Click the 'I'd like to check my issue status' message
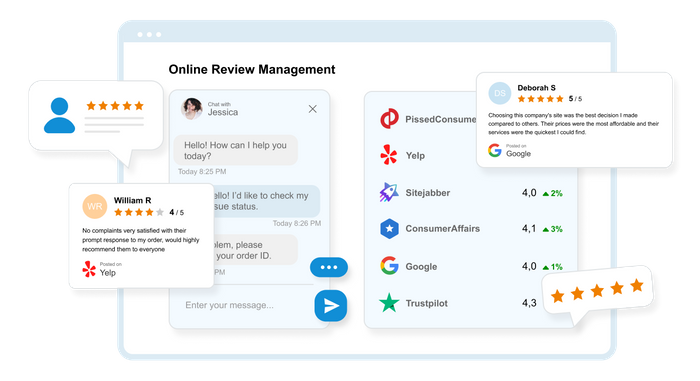 pos(267,201)
